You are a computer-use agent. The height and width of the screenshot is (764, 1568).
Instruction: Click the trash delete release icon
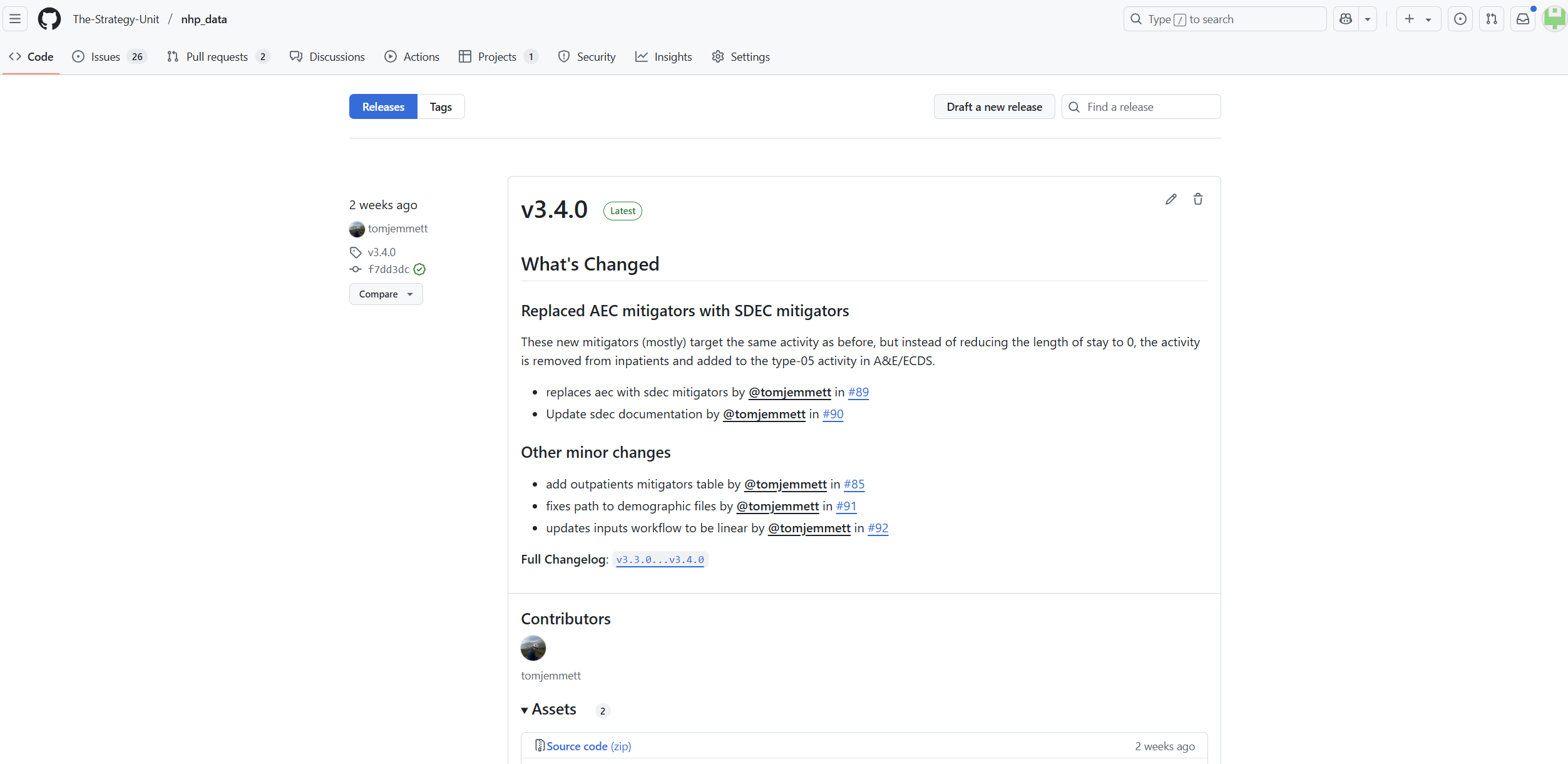(x=1197, y=199)
